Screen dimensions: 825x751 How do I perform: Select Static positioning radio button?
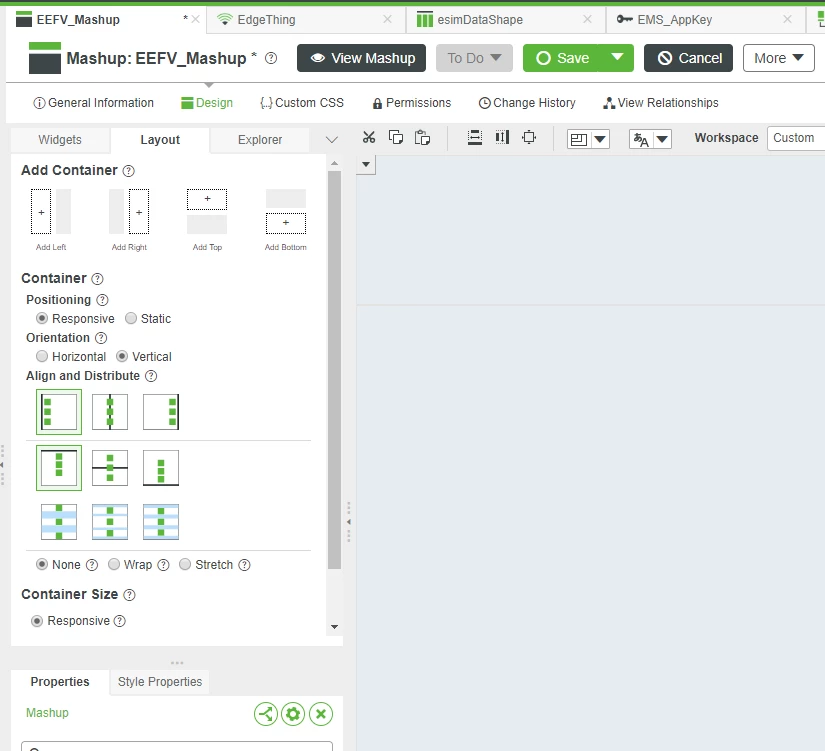click(131, 318)
